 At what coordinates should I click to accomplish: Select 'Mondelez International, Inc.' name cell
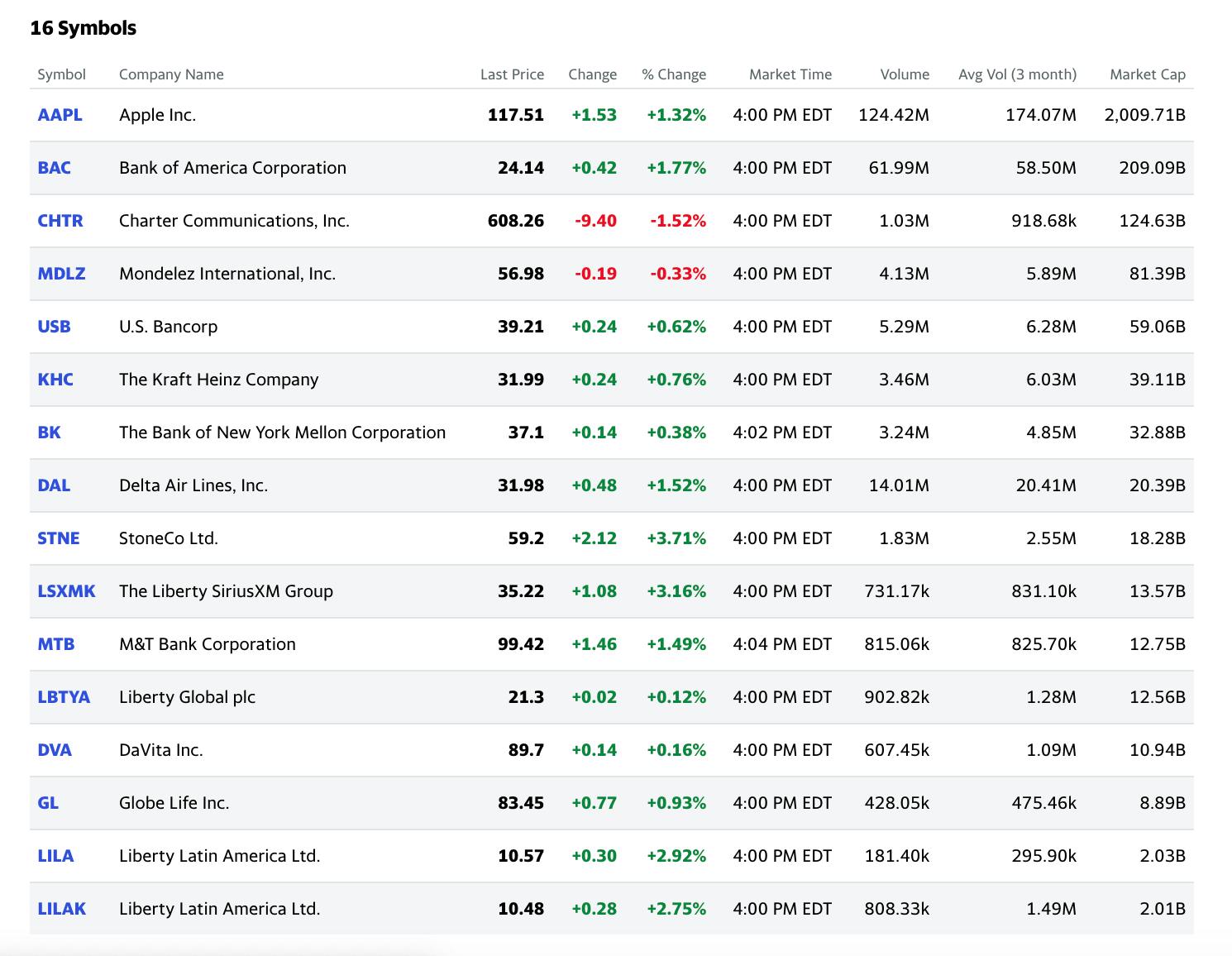coord(227,274)
